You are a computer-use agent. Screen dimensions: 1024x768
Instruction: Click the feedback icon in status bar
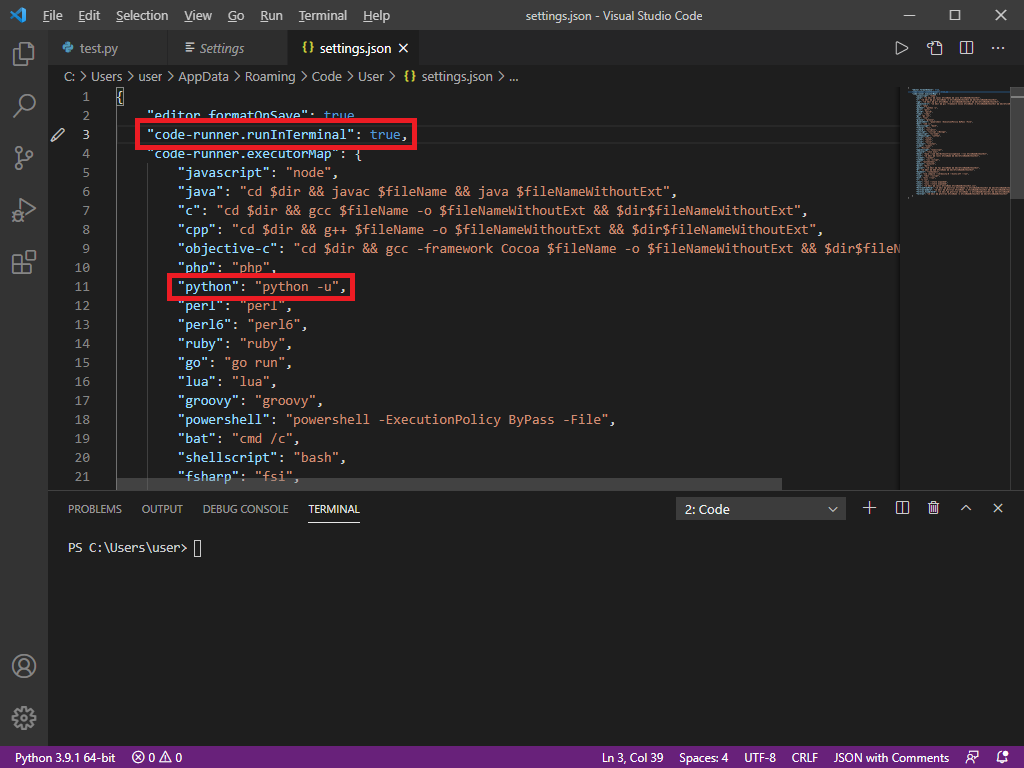(x=972, y=758)
